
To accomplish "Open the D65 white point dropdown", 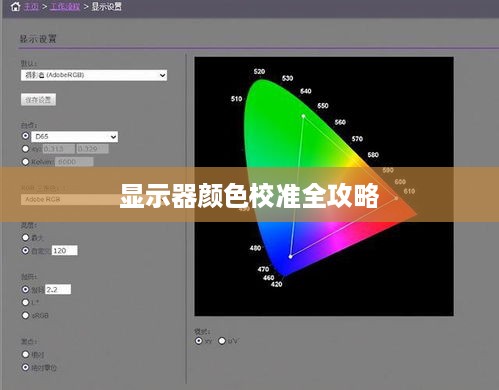I will pos(75,137).
